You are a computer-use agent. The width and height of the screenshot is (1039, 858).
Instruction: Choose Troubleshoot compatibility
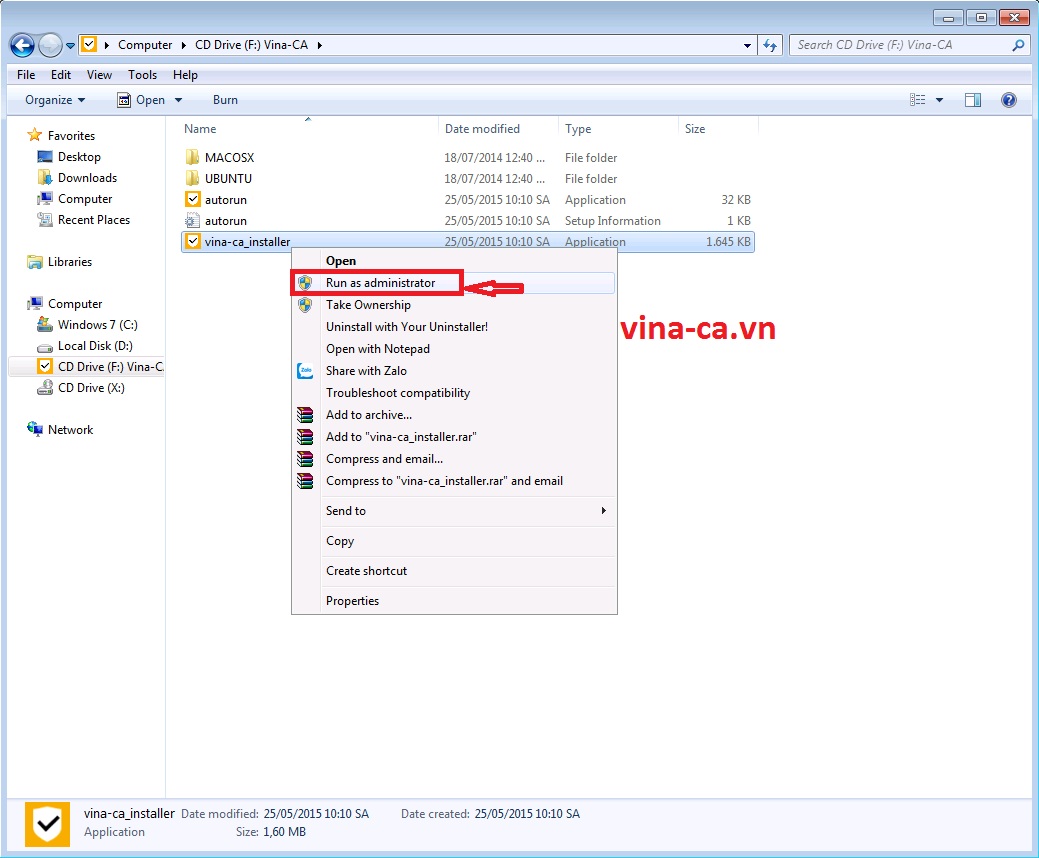pyautogui.click(x=398, y=393)
